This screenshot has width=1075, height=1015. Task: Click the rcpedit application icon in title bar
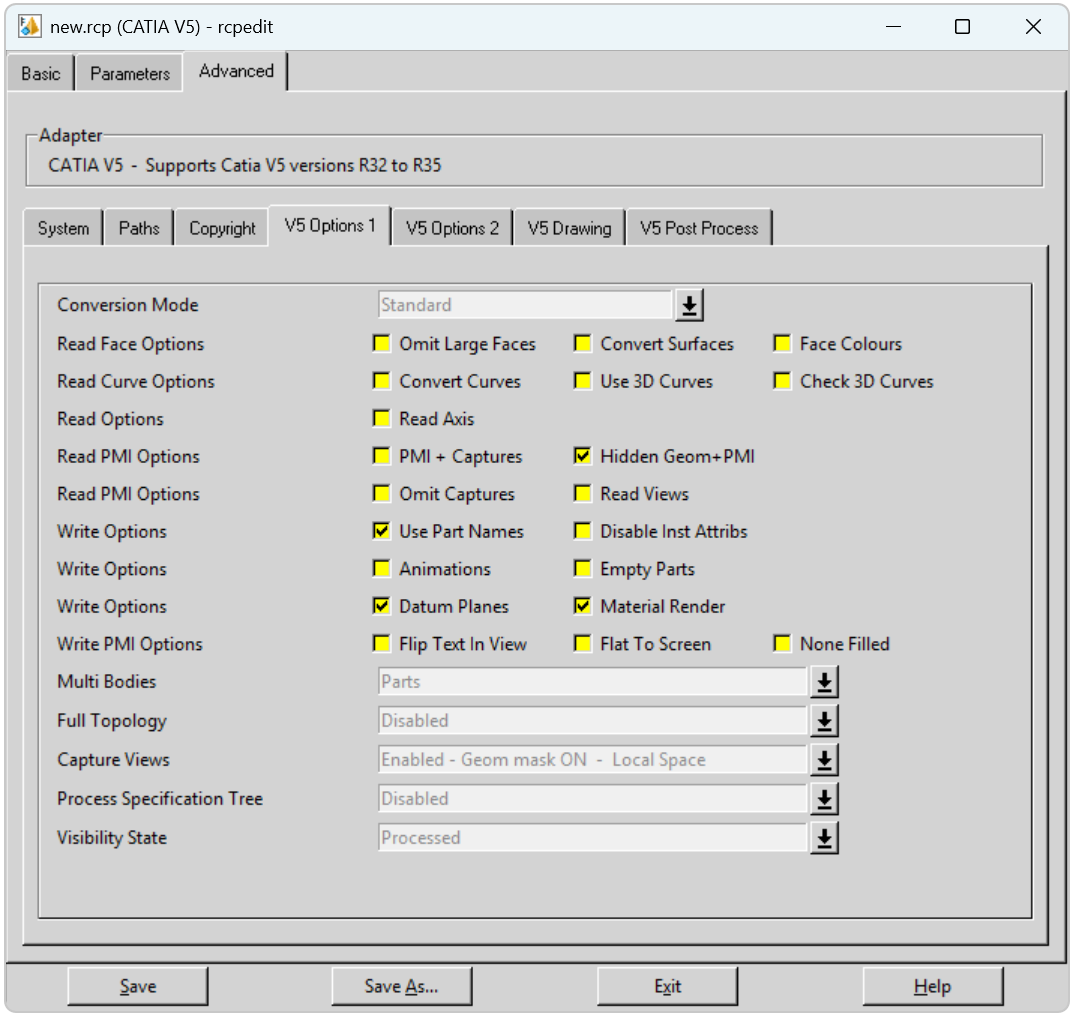(x=29, y=27)
